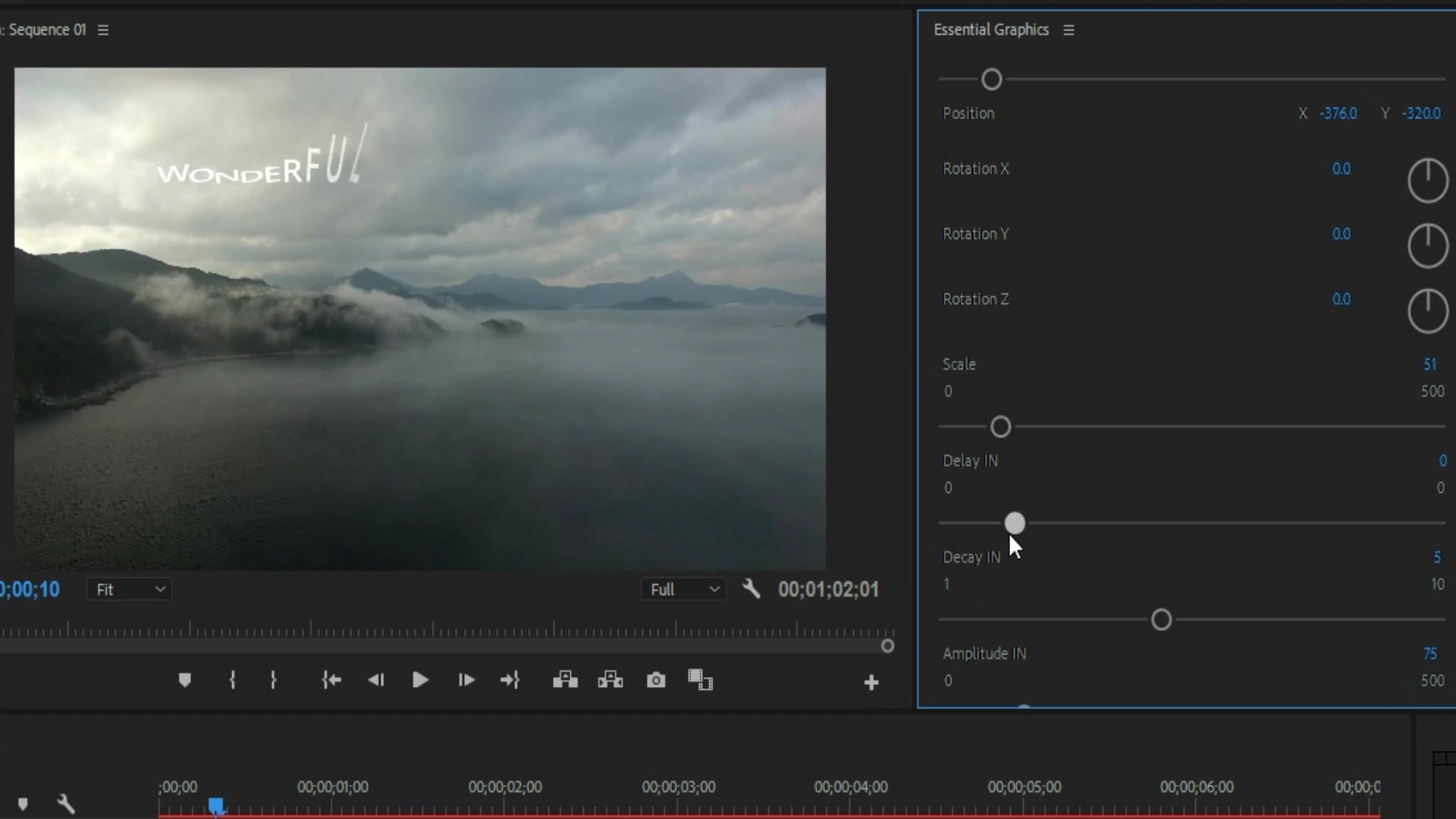
Task: Click the Wrench settings icon
Action: (x=750, y=589)
